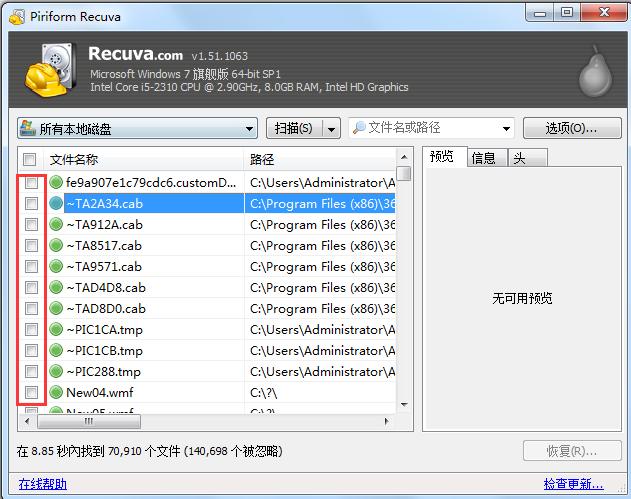Click the Piriform Recuva title bar icon

point(17,16)
